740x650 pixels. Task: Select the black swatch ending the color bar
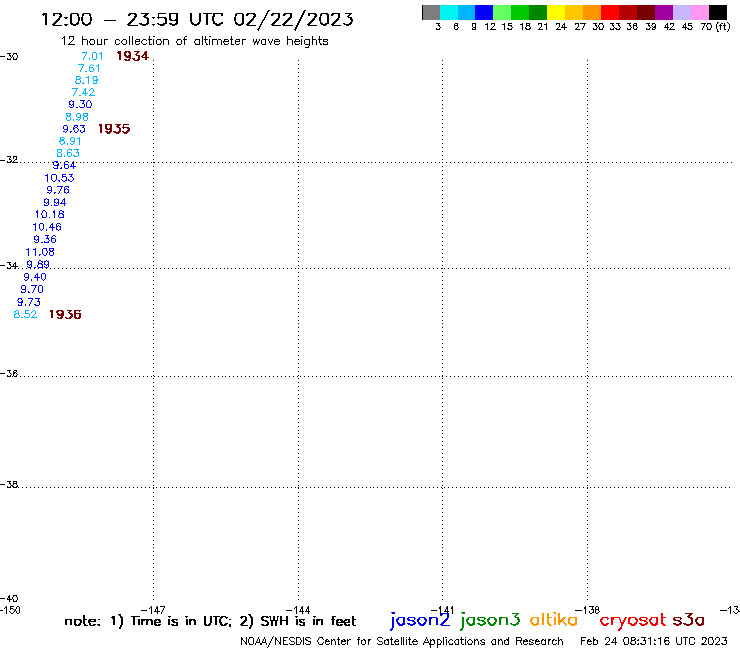pyautogui.click(x=717, y=12)
